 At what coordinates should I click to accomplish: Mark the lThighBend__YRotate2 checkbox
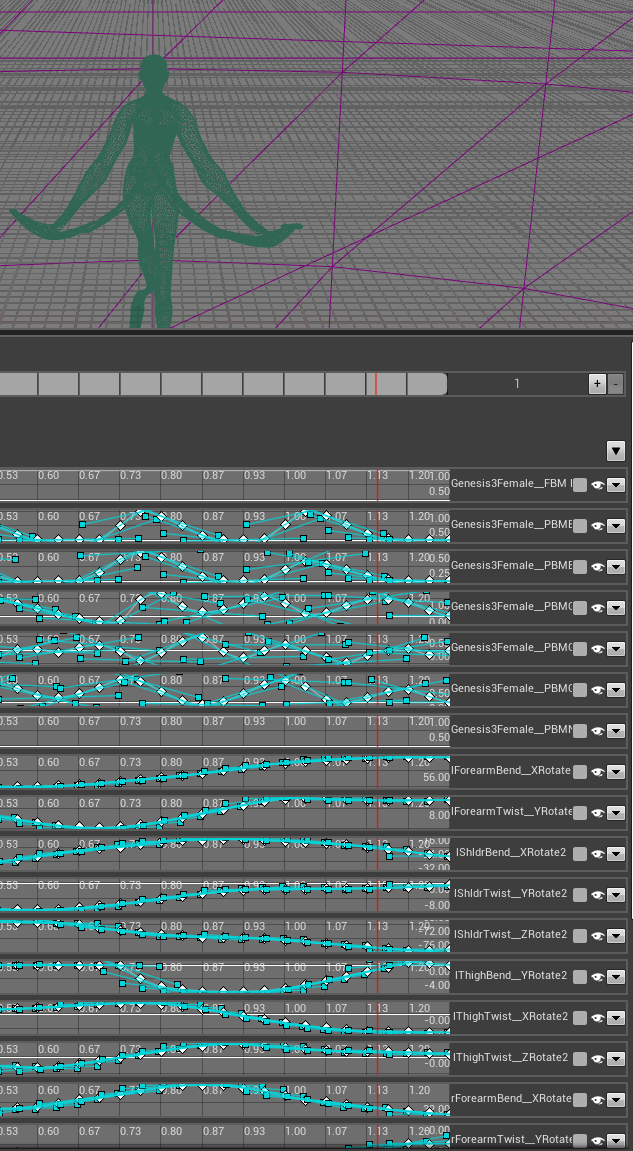tap(580, 978)
